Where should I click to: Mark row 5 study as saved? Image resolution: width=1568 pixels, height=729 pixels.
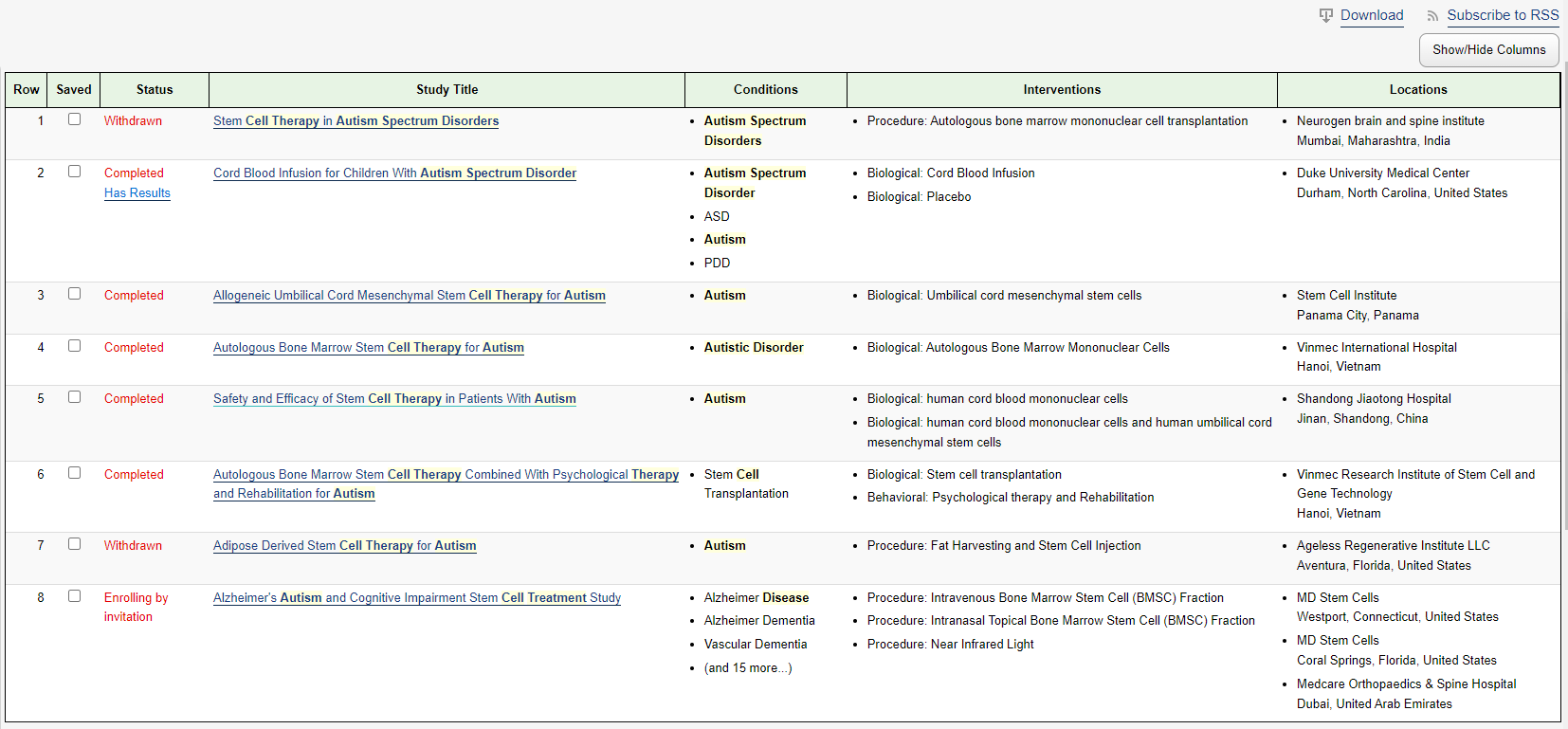pos(74,397)
